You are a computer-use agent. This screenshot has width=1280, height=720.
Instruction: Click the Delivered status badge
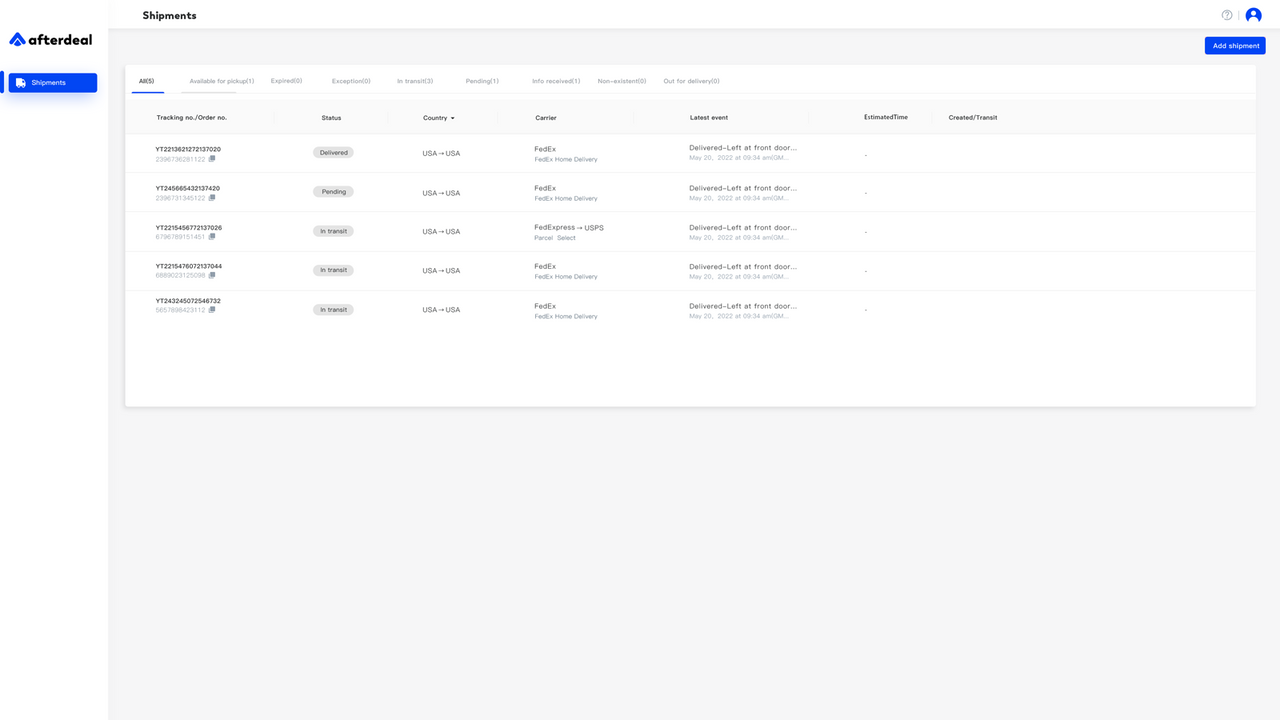tap(333, 153)
